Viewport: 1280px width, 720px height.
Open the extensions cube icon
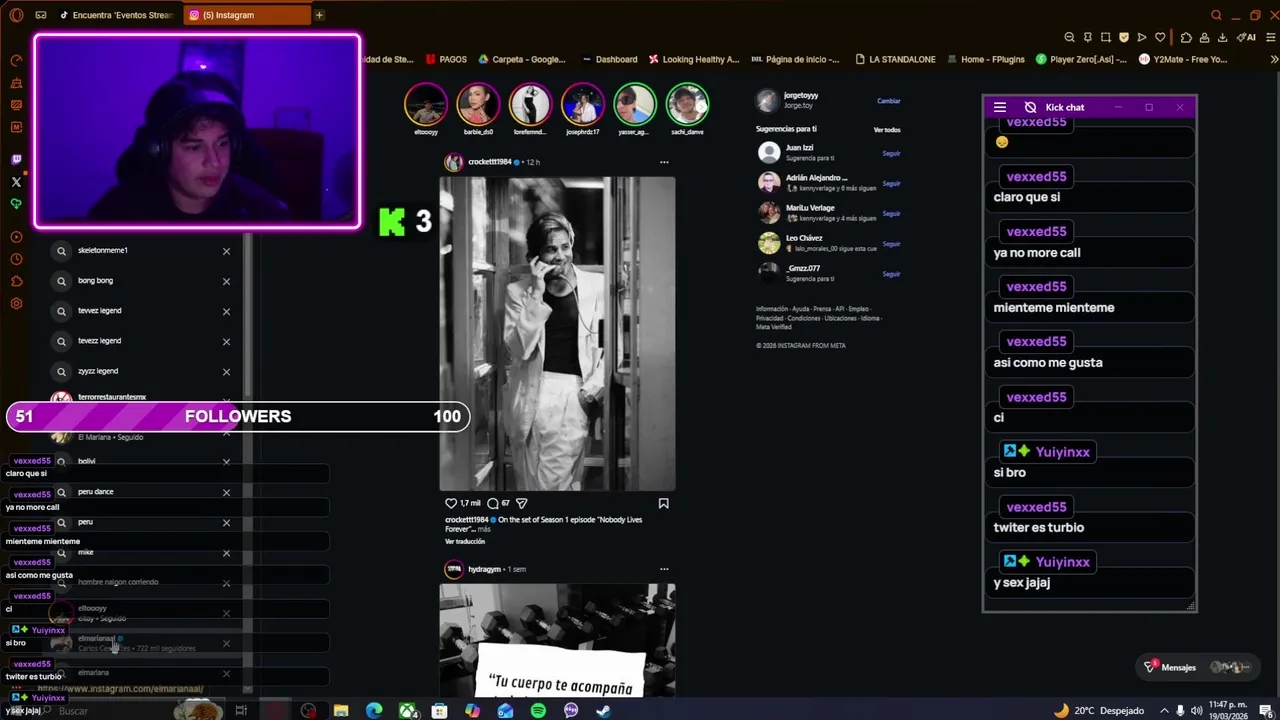(1186, 37)
